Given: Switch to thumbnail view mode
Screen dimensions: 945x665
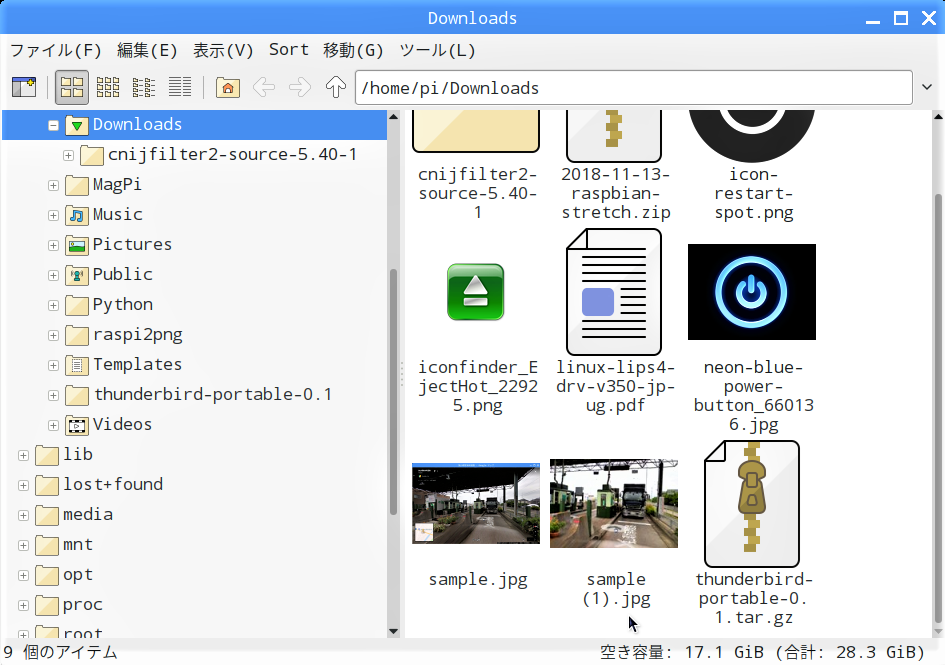Looking at the screenshot, I should point(108,87).
